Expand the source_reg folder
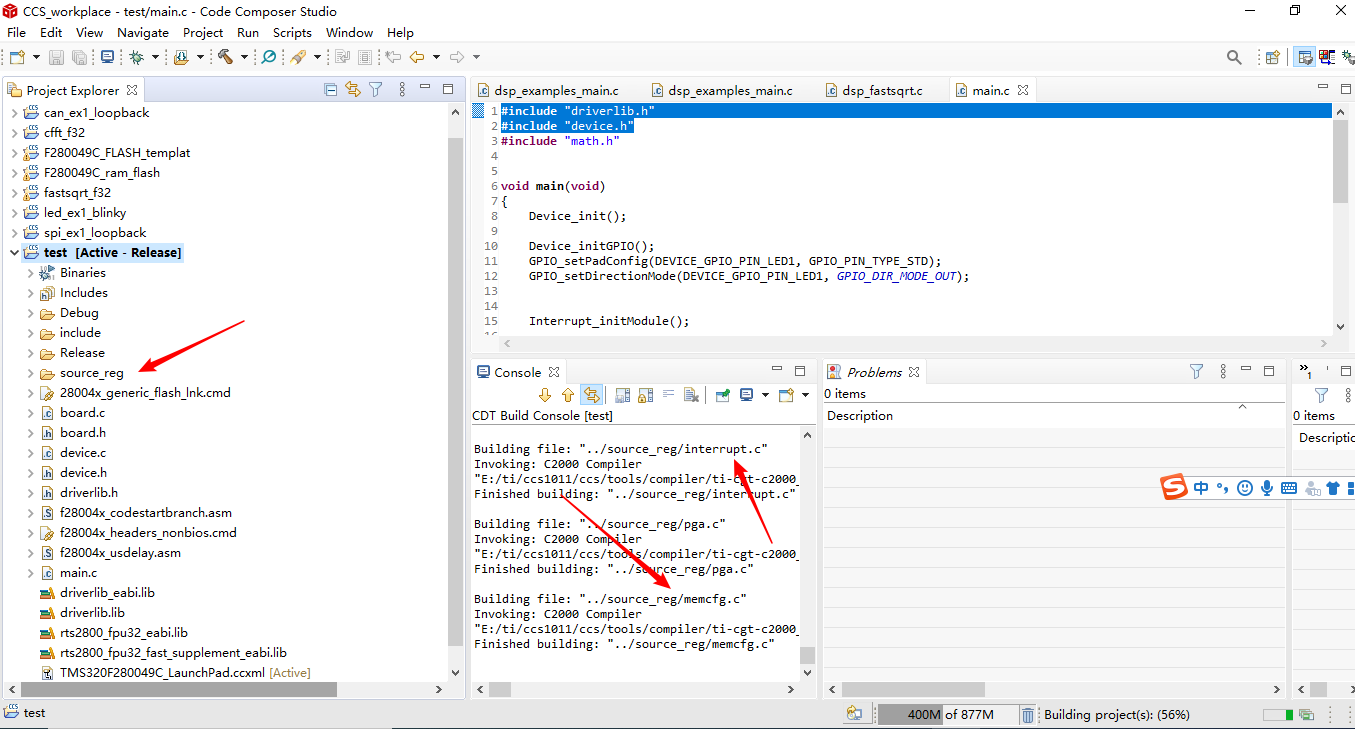 pos(31,373)
